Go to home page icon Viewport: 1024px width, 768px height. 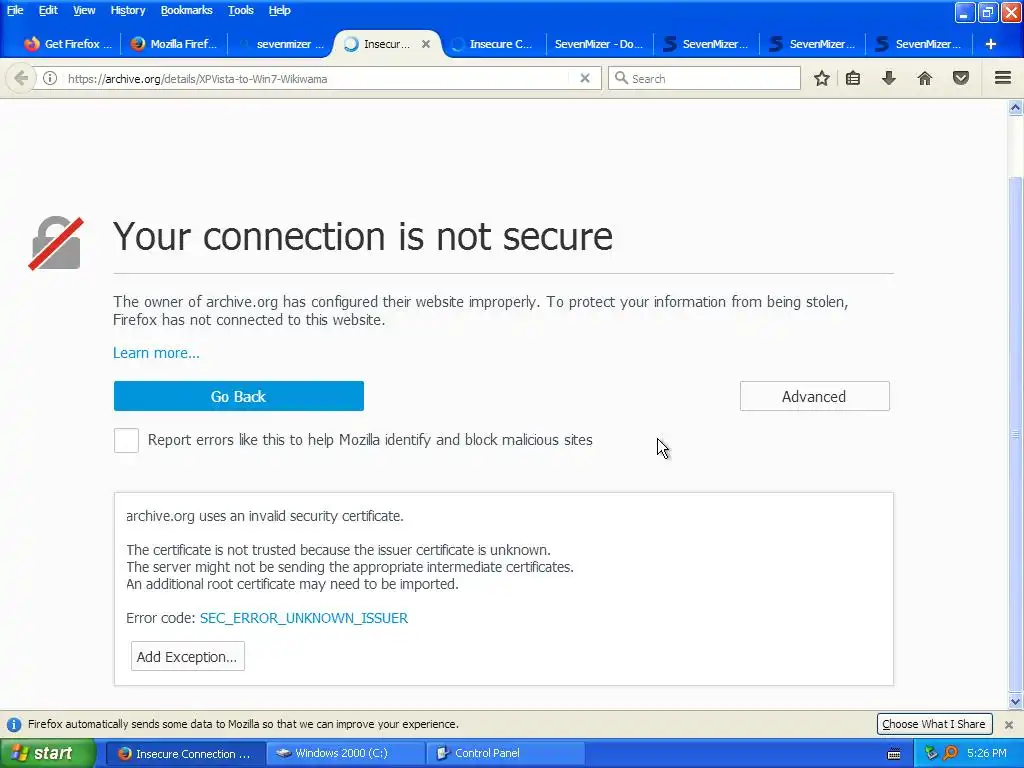[925, 78]
